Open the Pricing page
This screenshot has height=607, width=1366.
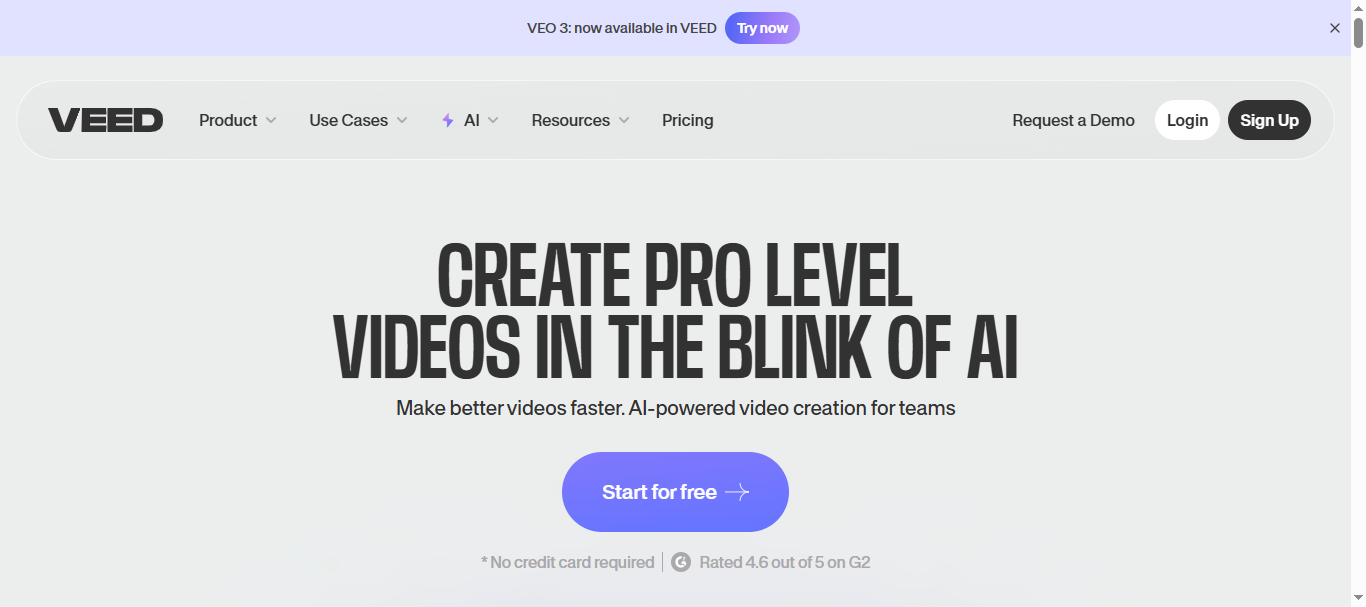click(x=688, y=120)
